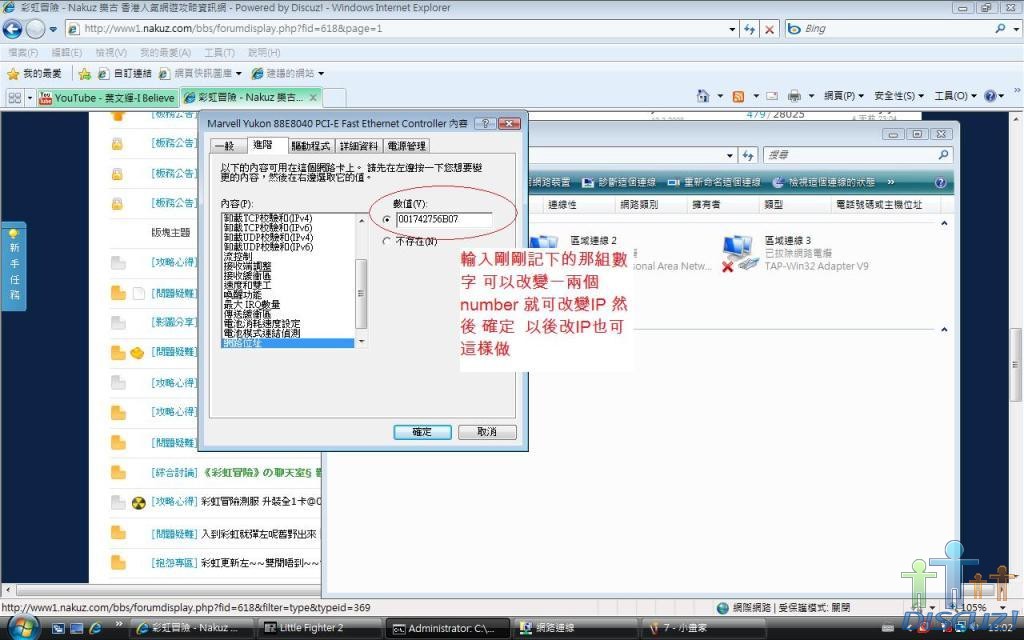
Task: Click the Windows Start orb
Action: click(x=24, y=628)
